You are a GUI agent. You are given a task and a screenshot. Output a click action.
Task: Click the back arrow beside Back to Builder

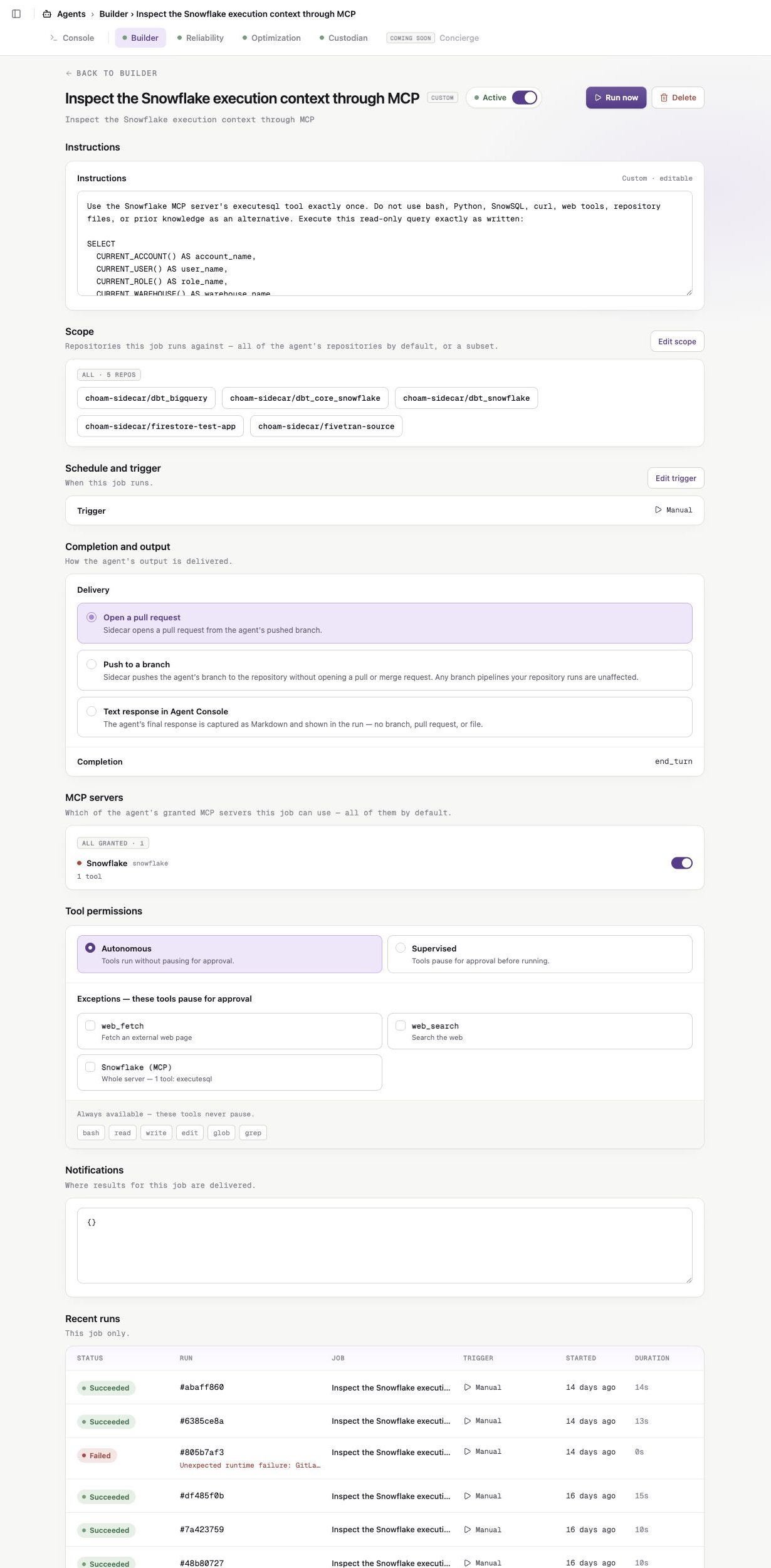[x=69, y=73]
